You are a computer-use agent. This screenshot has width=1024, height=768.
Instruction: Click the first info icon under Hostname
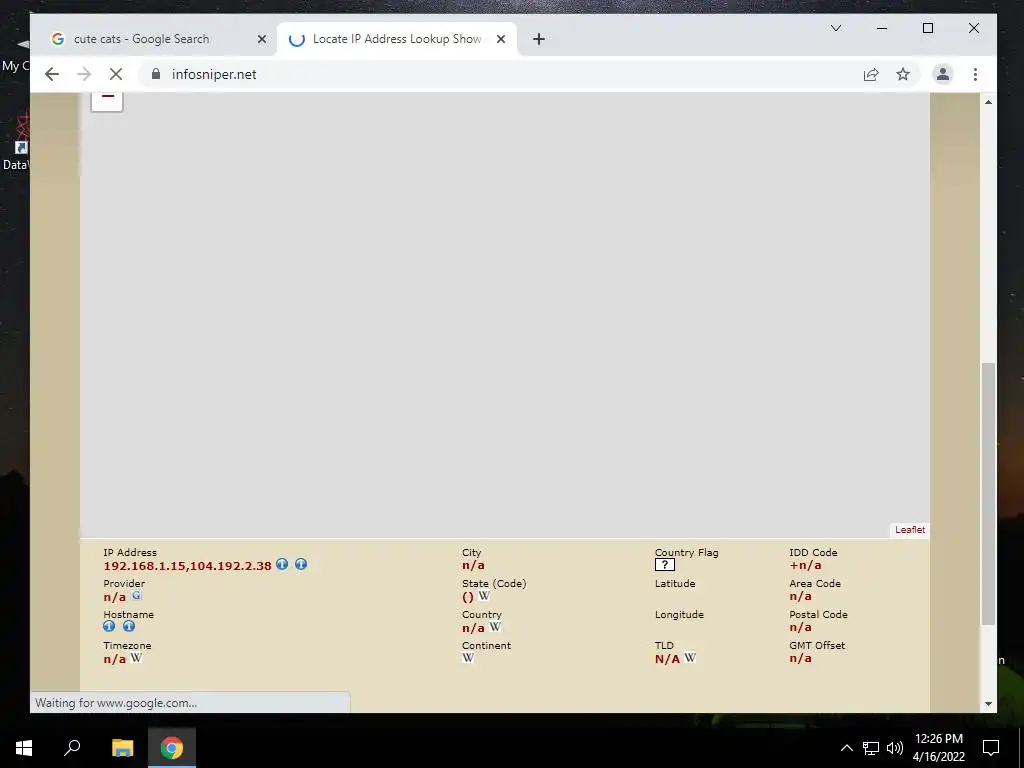coord(109,626)
